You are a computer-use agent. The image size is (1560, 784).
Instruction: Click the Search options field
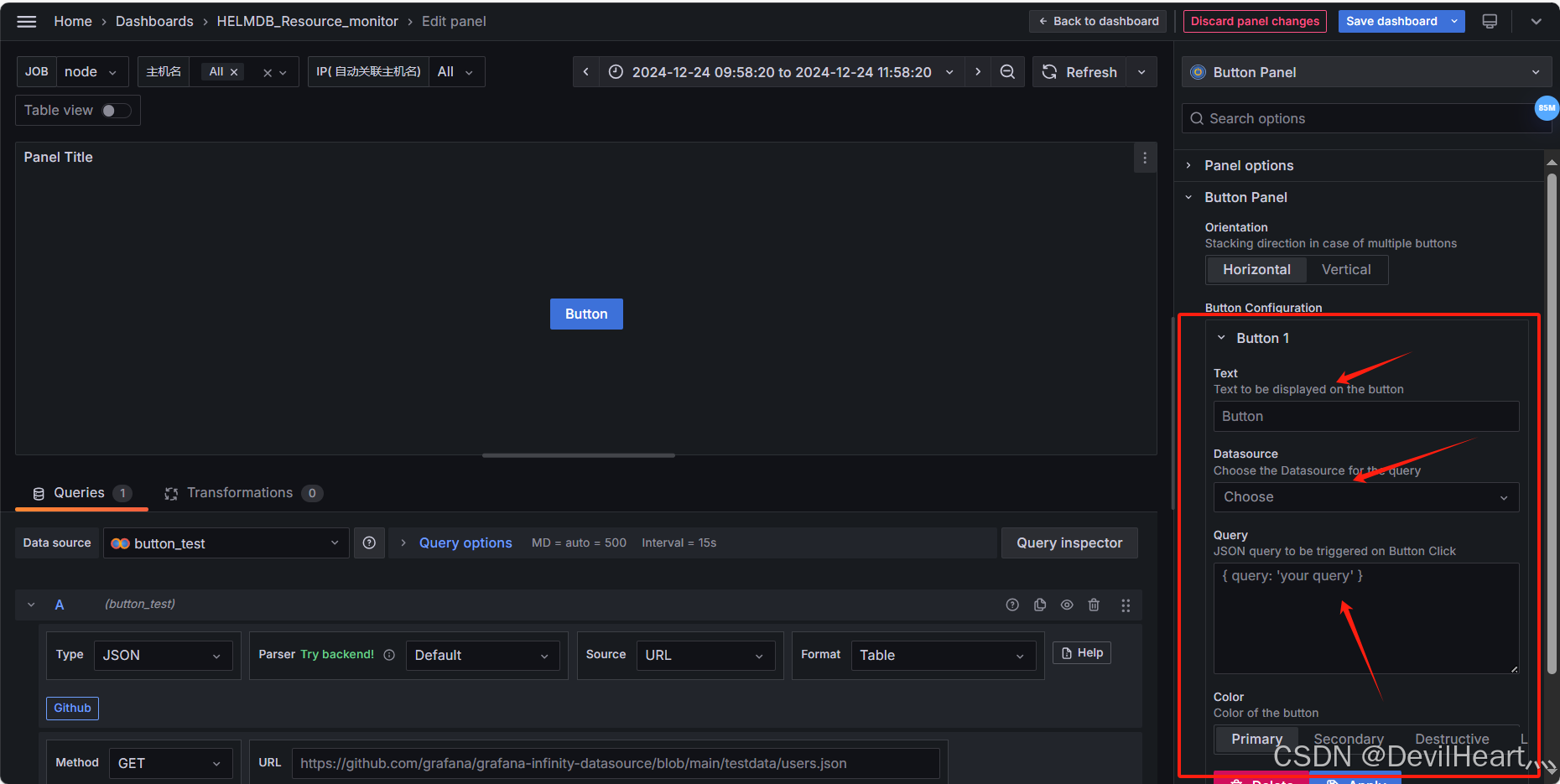coord(1366,119)
